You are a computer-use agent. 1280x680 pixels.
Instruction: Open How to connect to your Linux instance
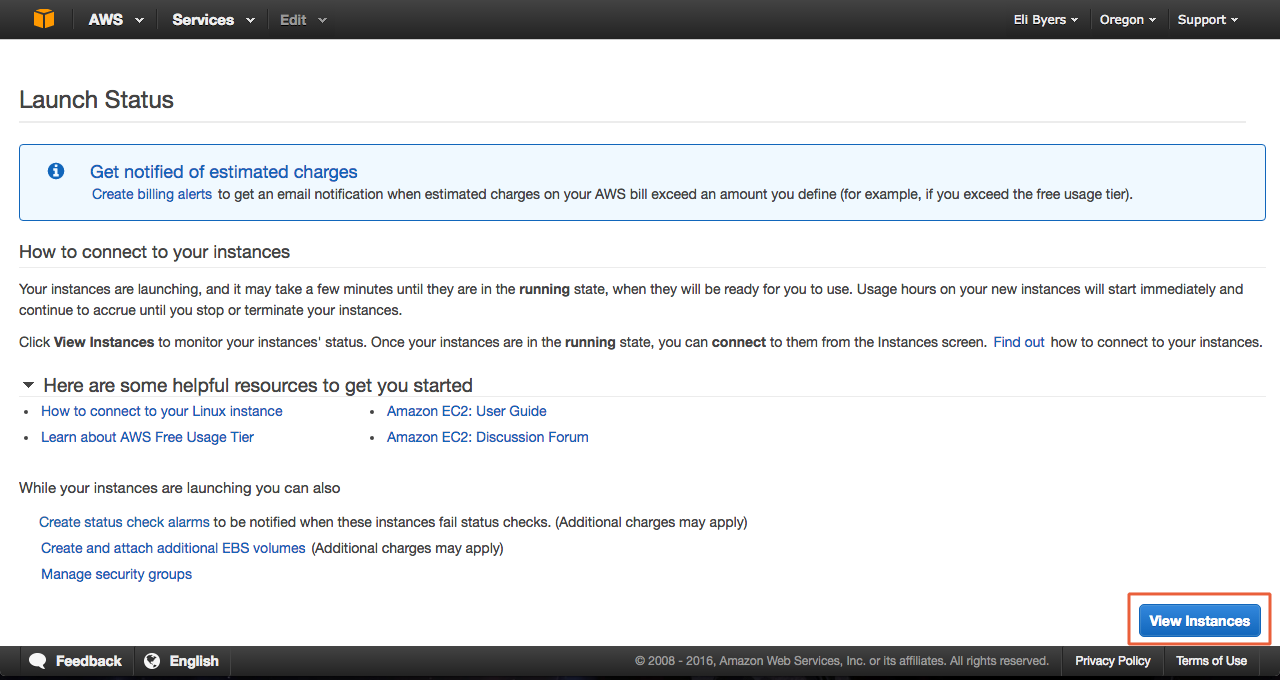[x=162, y=411]
